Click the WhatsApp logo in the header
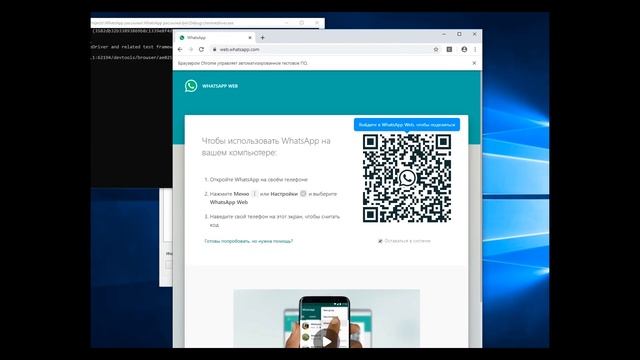Viewport: 640px width, 360px height. tap(191, 86)
